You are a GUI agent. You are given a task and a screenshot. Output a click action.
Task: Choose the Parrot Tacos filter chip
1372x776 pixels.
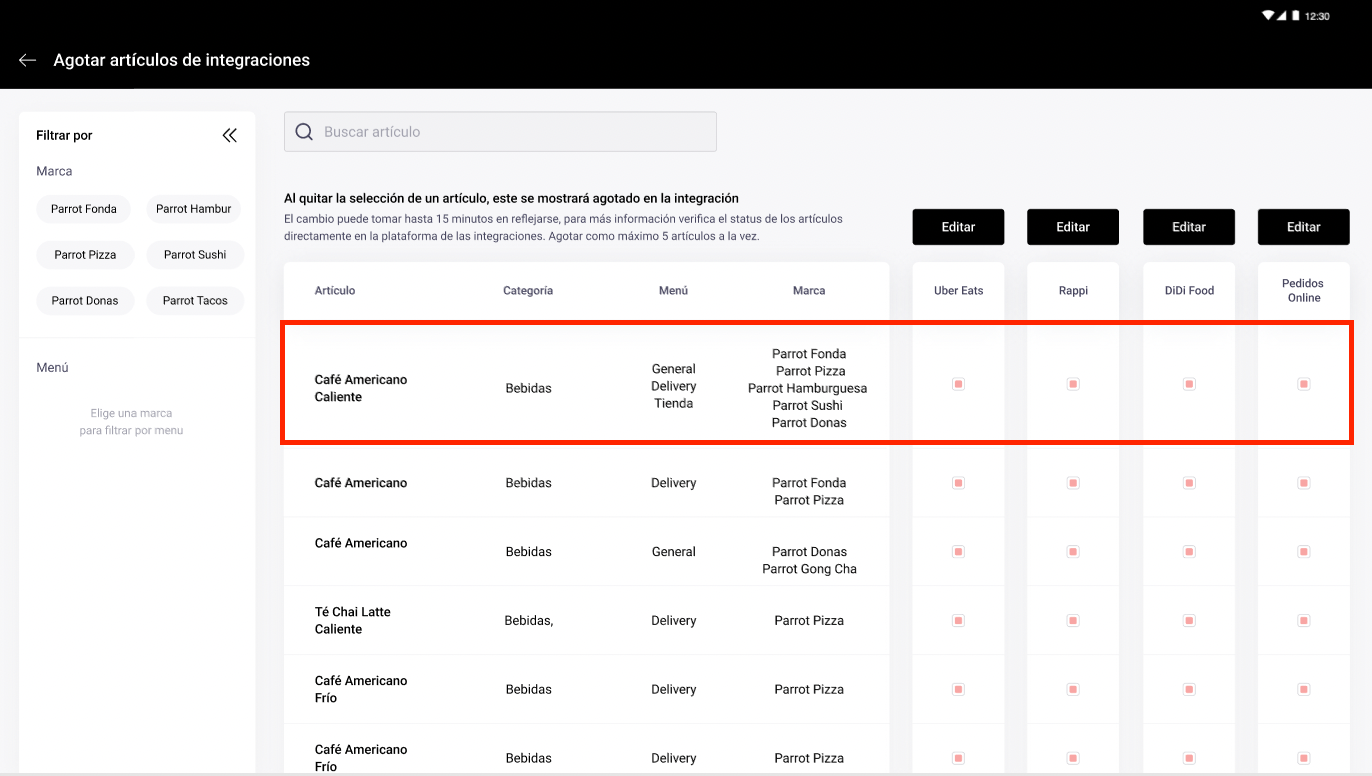[x=195, y=301]
